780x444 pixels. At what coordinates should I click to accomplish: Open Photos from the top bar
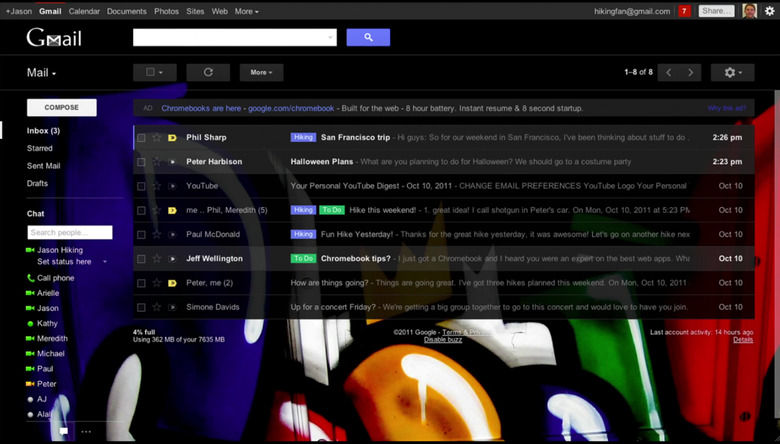(x=166, y=11)
